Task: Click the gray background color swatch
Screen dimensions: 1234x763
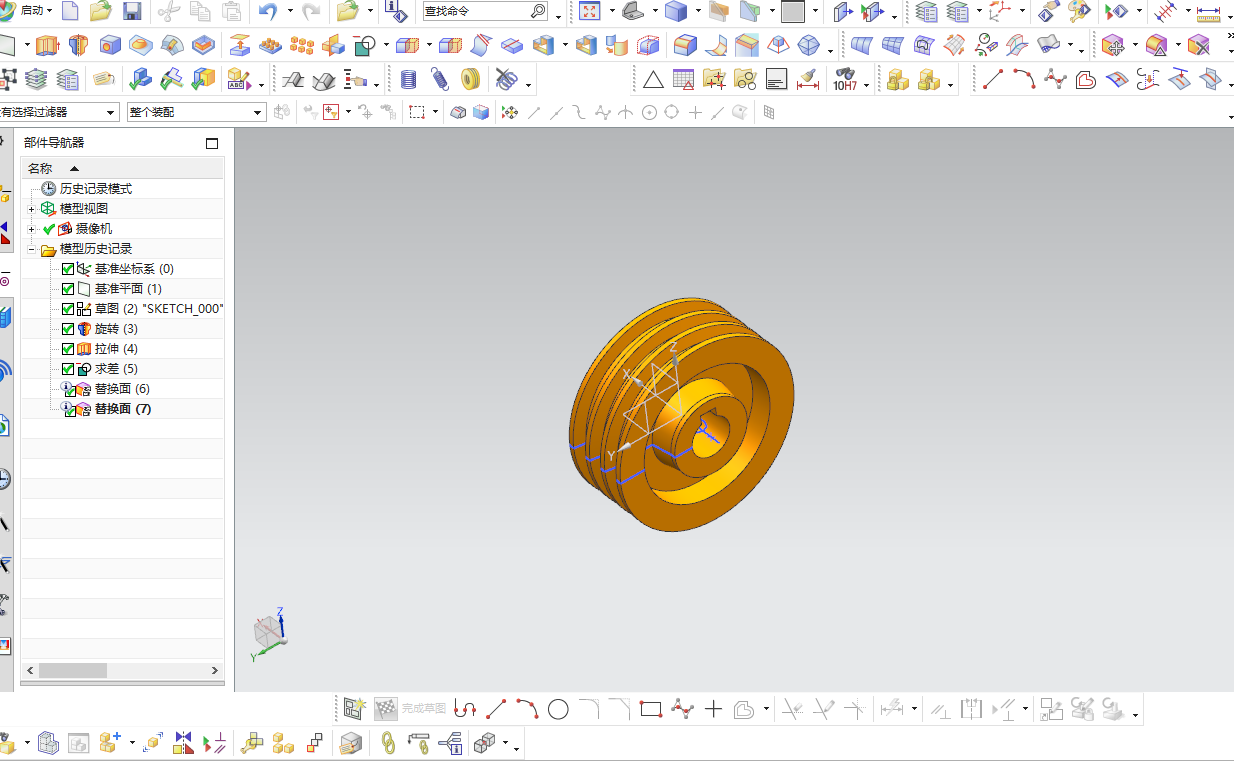Action: pyautogui.click(x=793, y=12)
